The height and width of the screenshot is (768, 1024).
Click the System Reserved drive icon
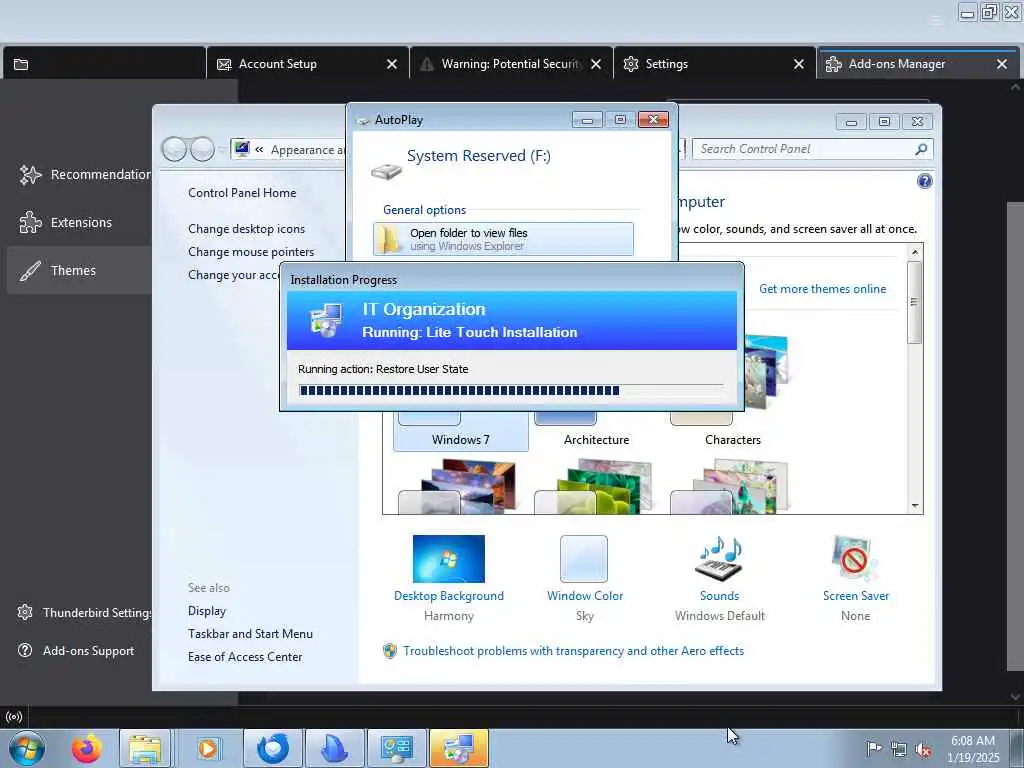(386, 172)
